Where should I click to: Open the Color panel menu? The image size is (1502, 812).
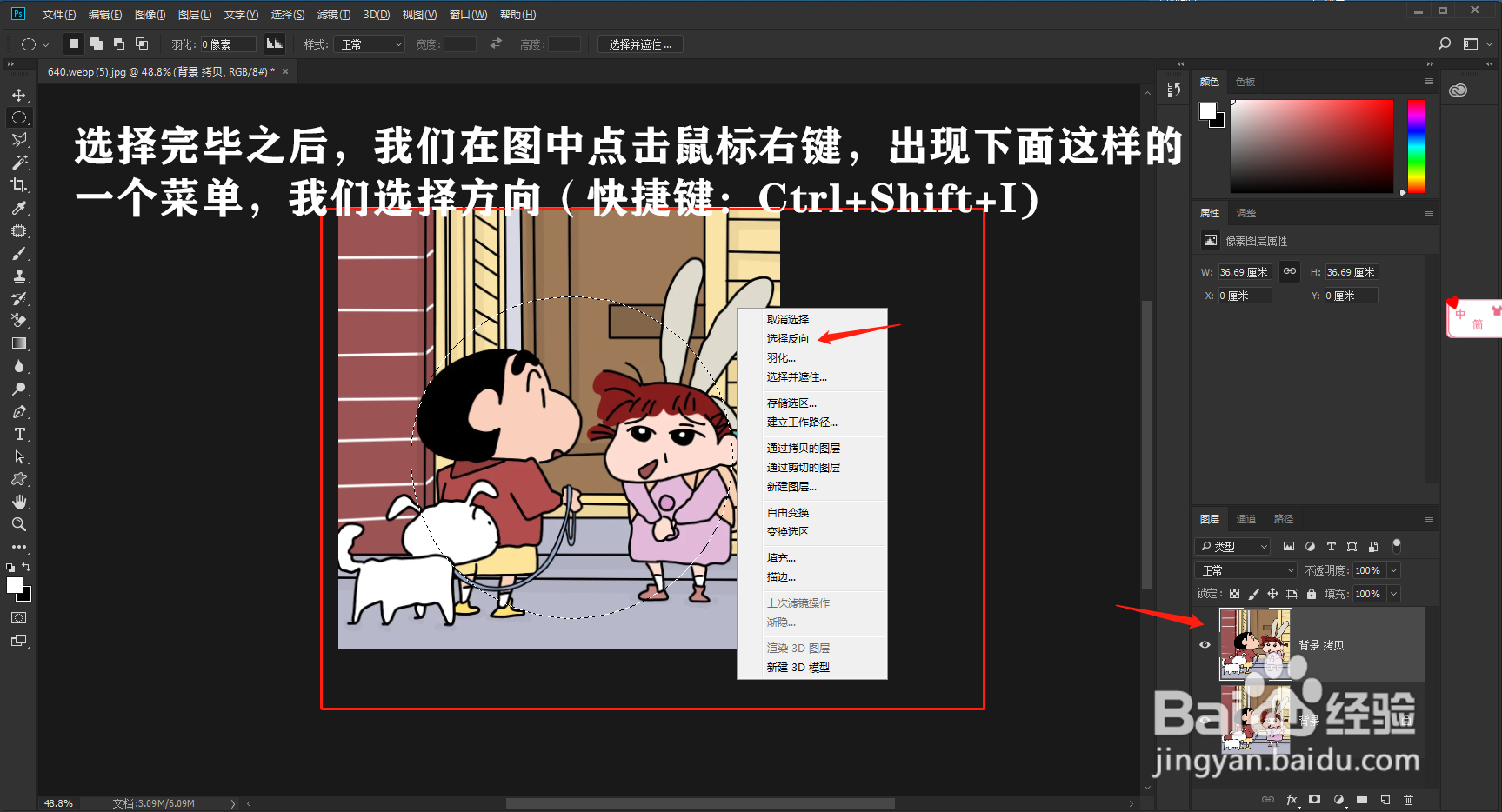tap(1428, 81)
